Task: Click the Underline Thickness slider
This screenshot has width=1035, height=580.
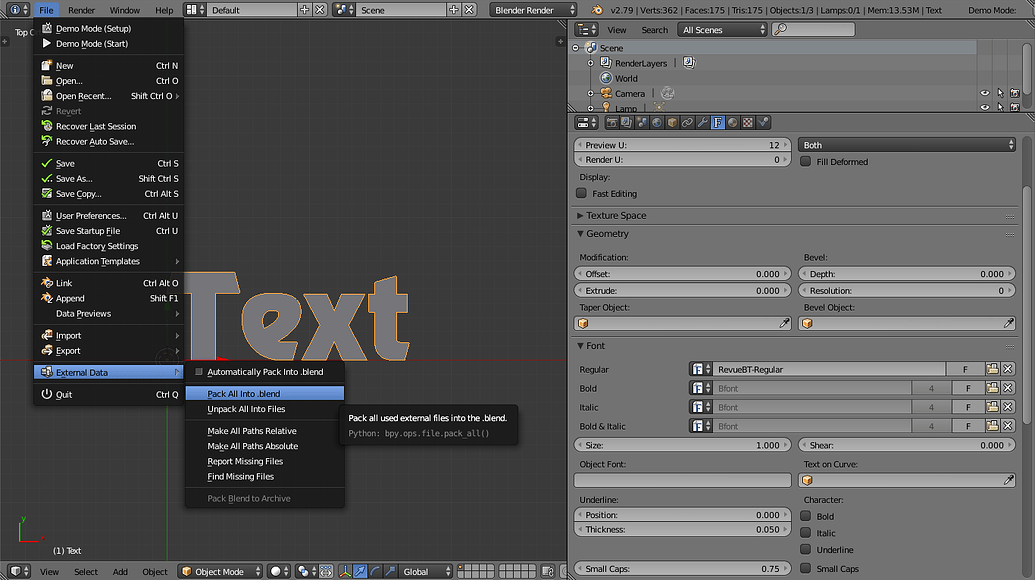Action: 683,529
